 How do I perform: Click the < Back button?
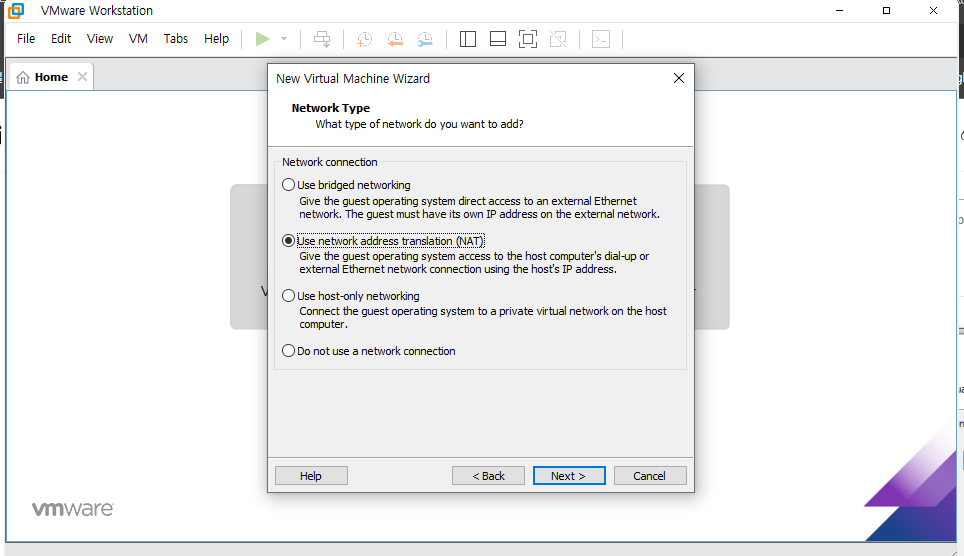(x=488, y=475)
